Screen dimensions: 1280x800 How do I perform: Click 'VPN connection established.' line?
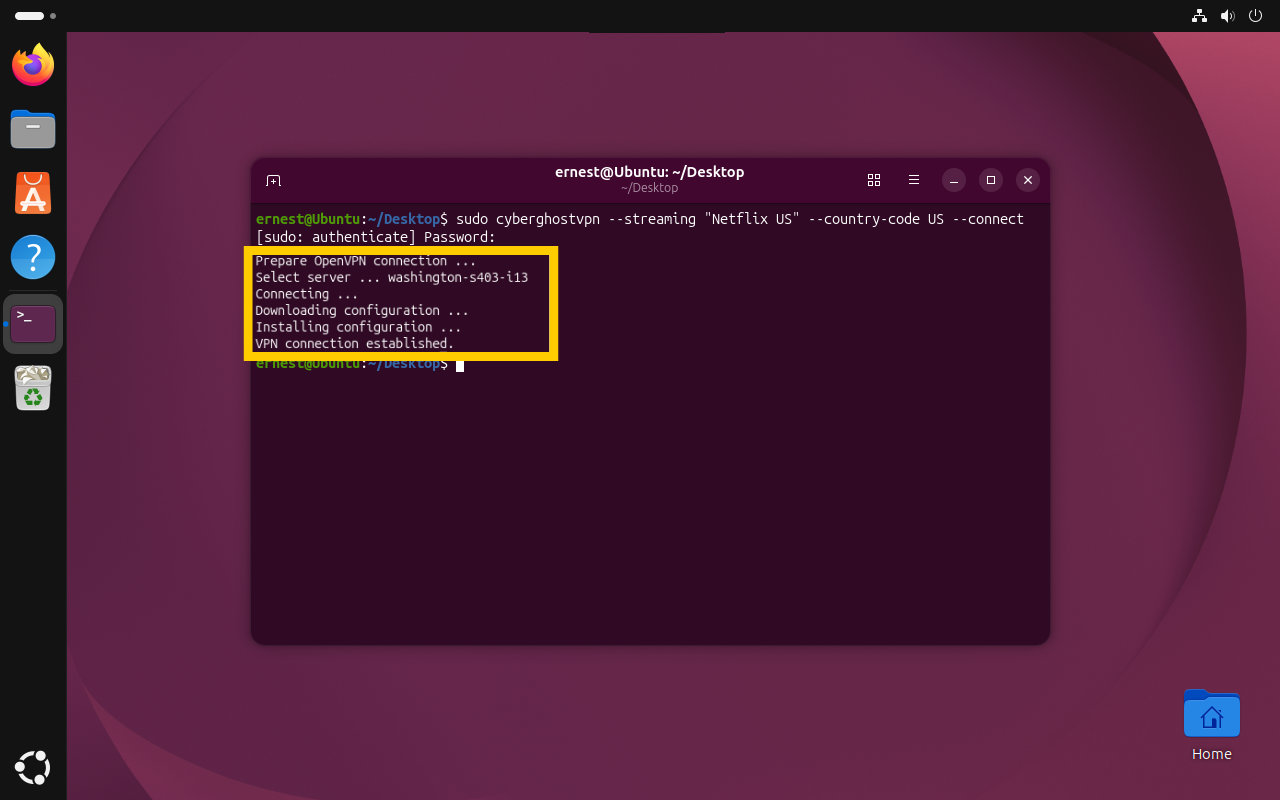point(355,343)
